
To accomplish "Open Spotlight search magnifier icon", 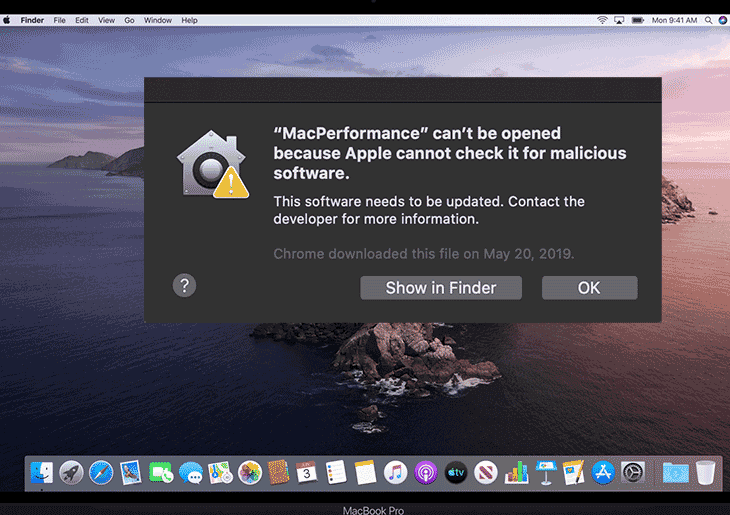I will click(x=708, y=20).
